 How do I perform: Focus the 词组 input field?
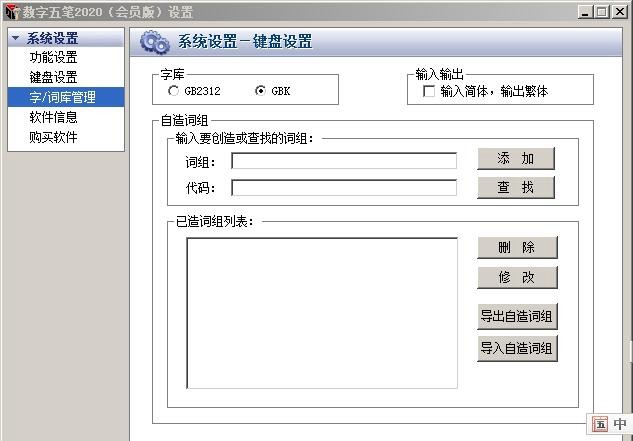click(344, 161)
